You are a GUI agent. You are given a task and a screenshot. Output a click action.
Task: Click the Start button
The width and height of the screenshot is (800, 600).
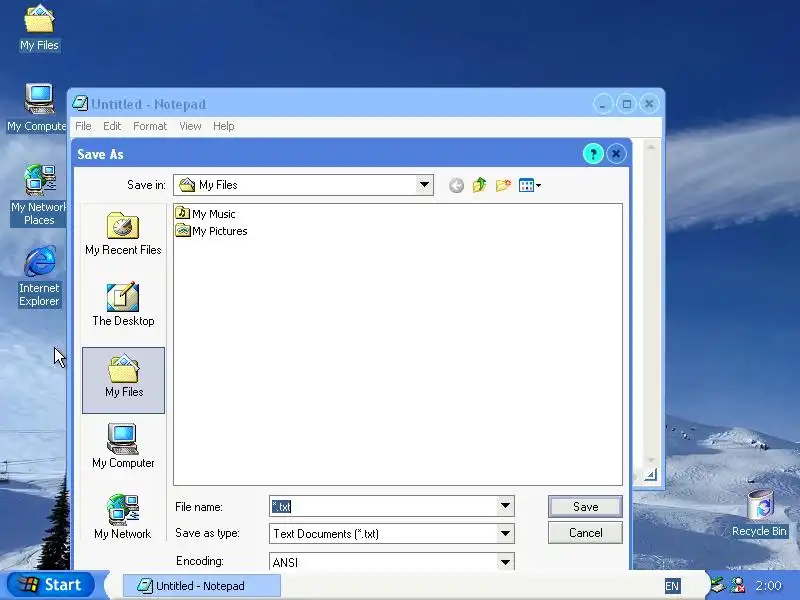point(51,585)
